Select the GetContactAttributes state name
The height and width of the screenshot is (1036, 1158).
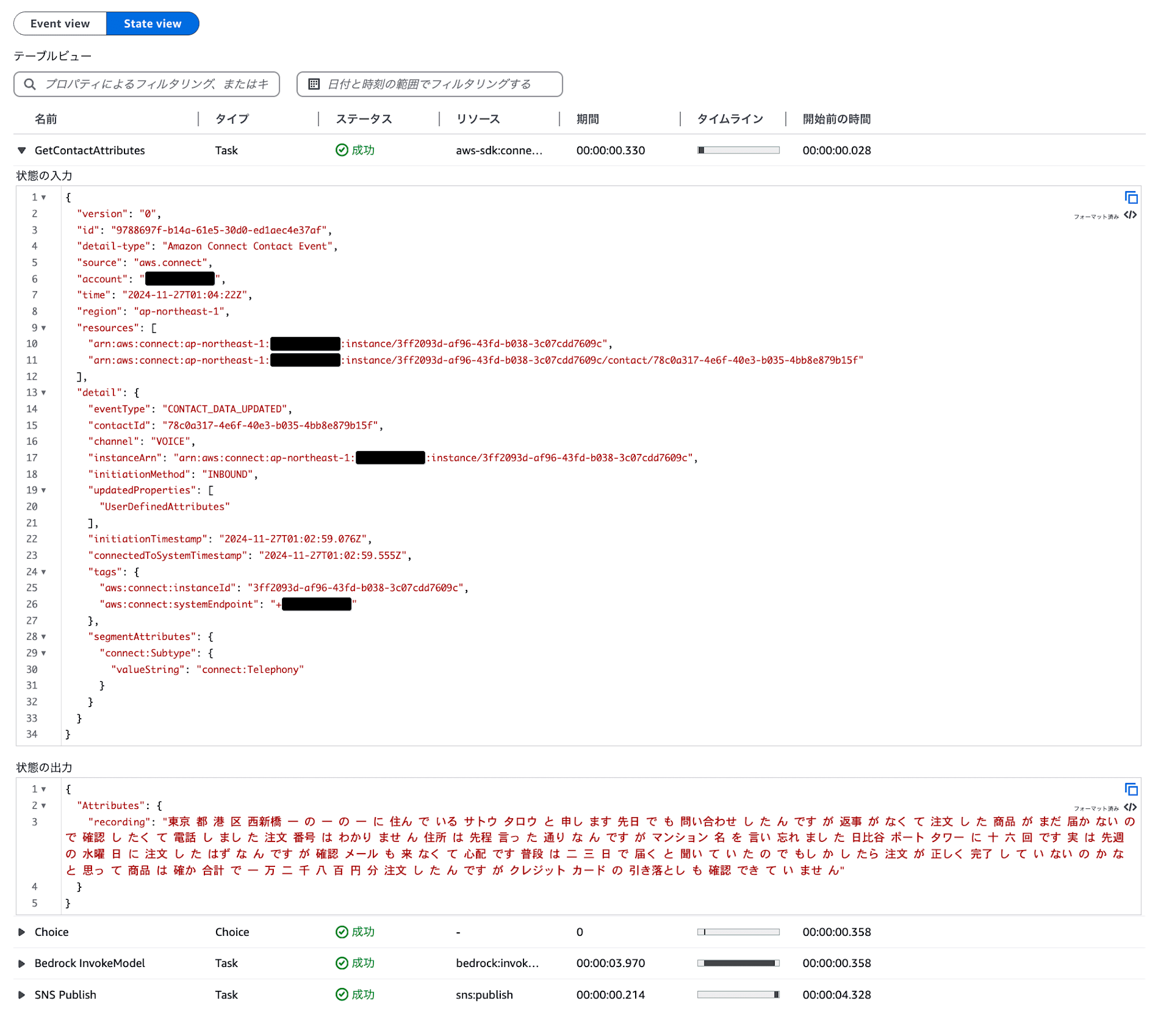90,151
